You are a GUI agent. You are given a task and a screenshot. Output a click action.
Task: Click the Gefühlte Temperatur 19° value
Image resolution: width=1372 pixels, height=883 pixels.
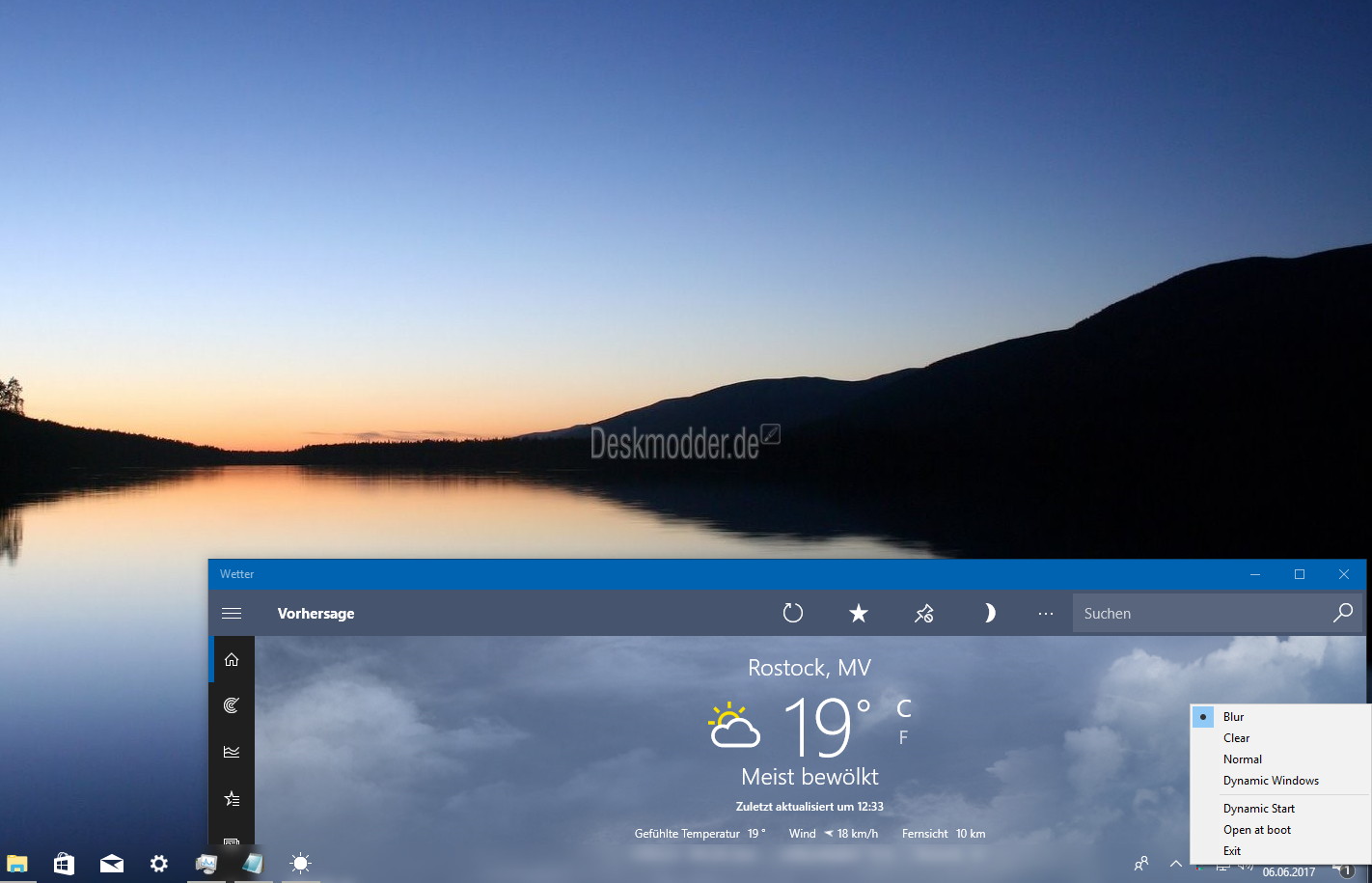[x=700, y=833]
